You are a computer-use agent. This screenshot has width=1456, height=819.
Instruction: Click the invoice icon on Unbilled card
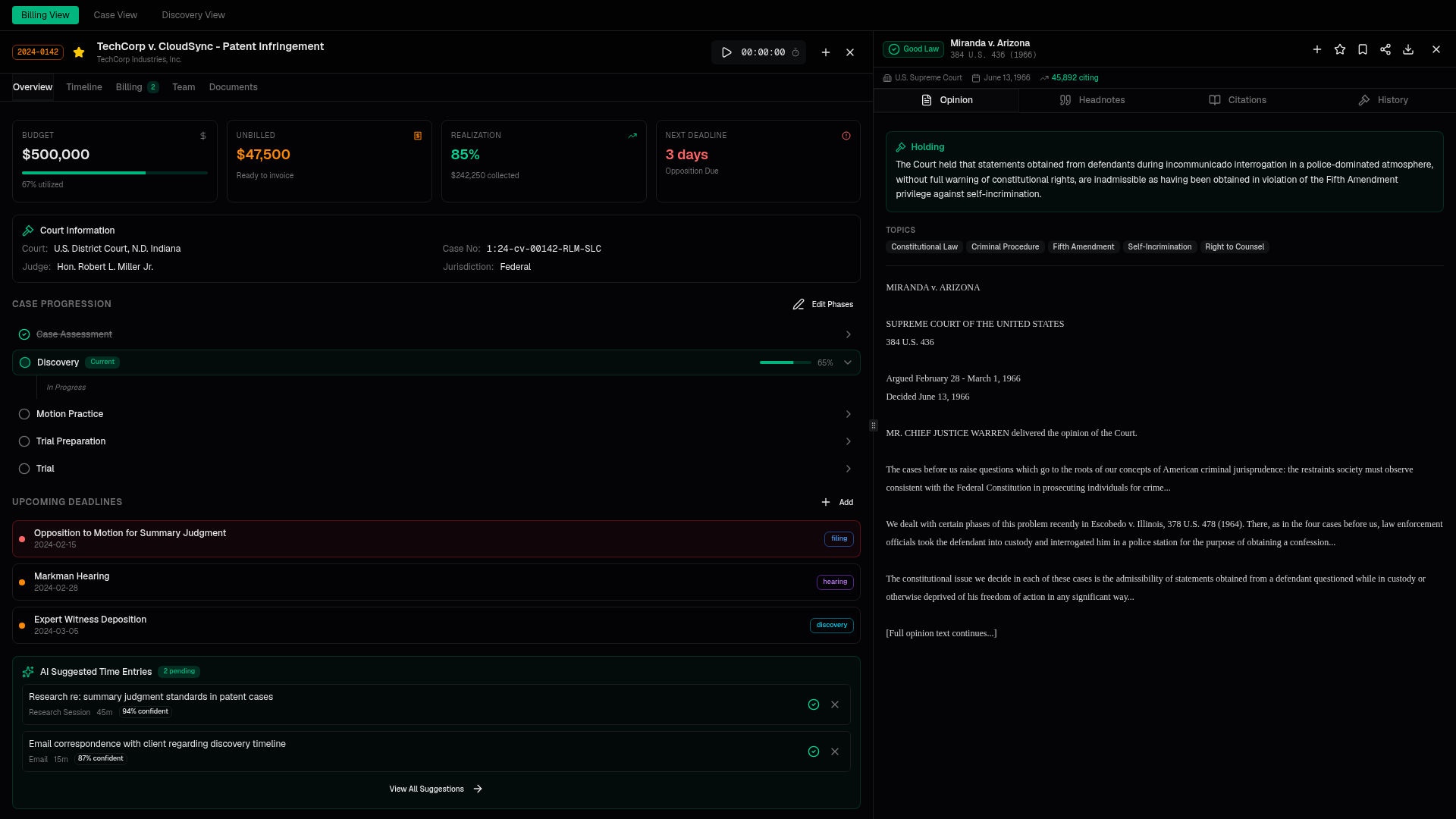[x=417, y=136]
